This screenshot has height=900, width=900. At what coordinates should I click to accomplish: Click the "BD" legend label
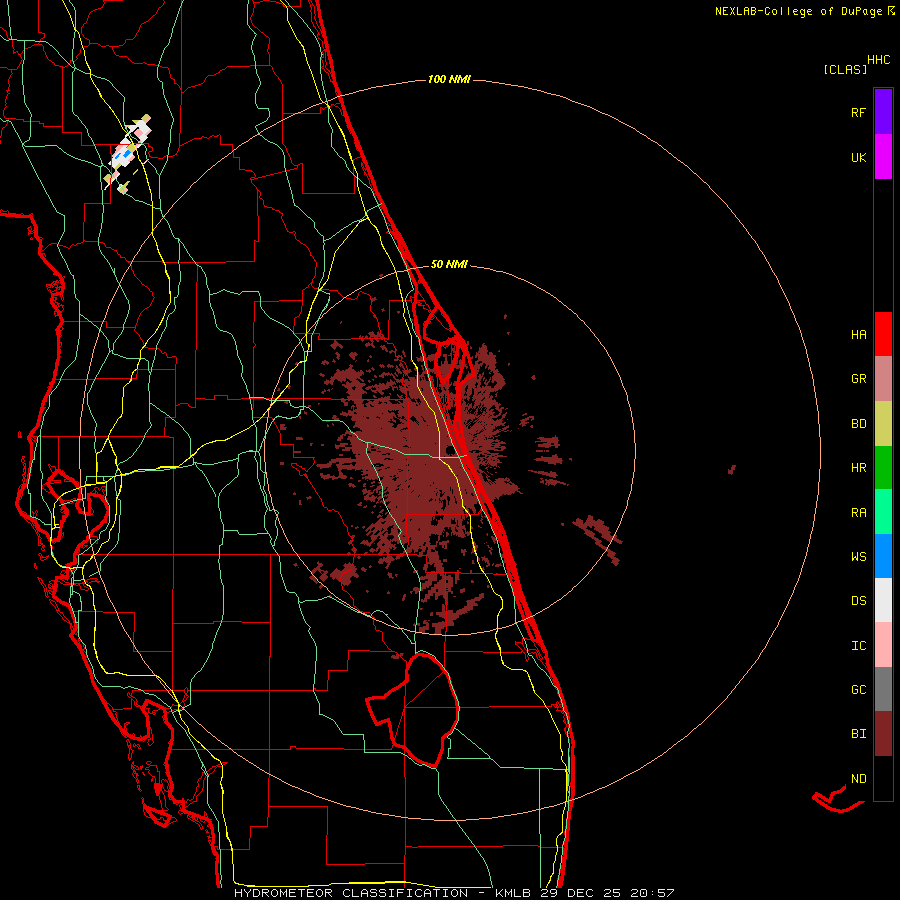pyautogui.click(x=858, y=424)
